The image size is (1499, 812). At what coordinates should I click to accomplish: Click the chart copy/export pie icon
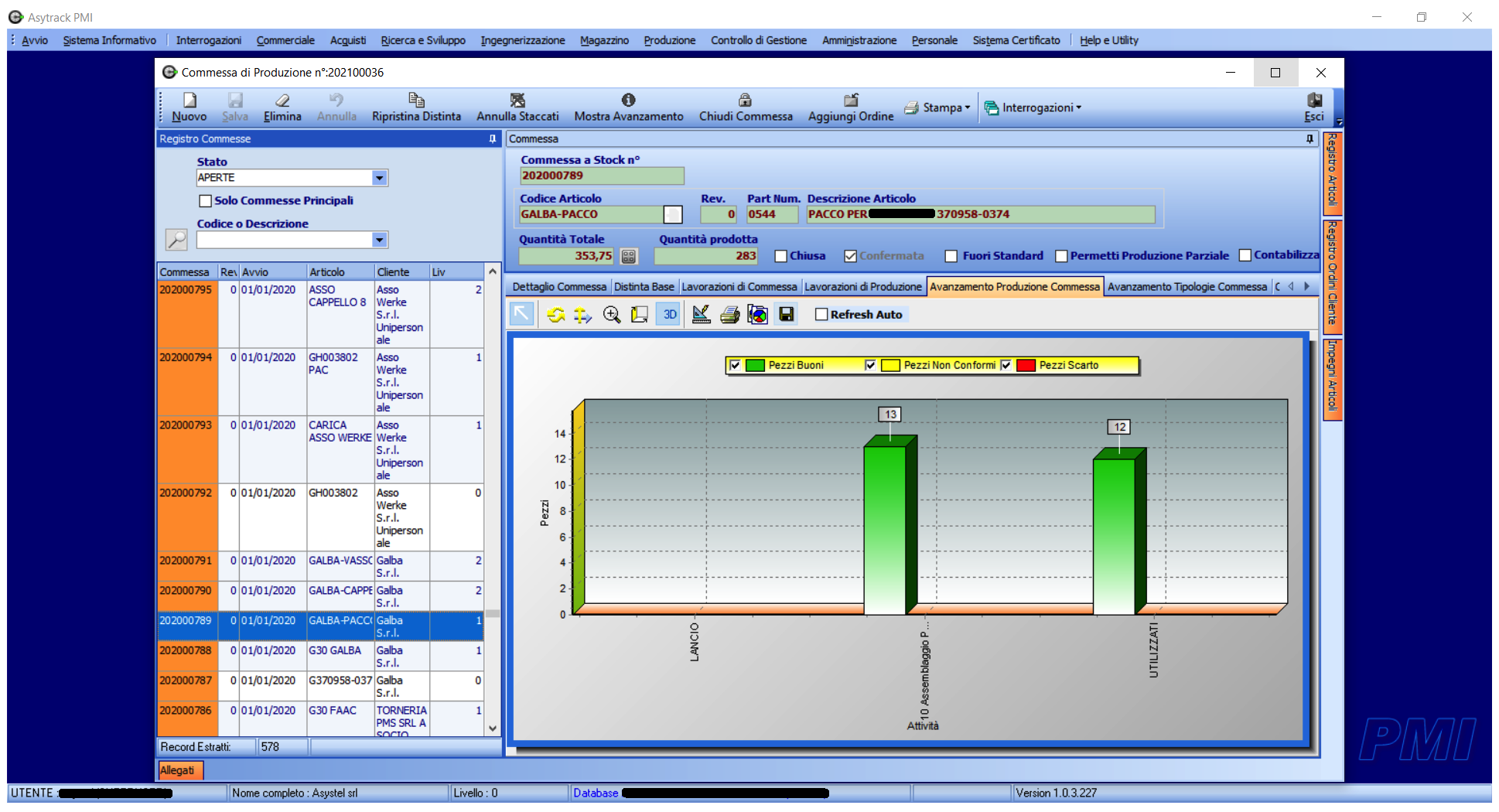758,315
